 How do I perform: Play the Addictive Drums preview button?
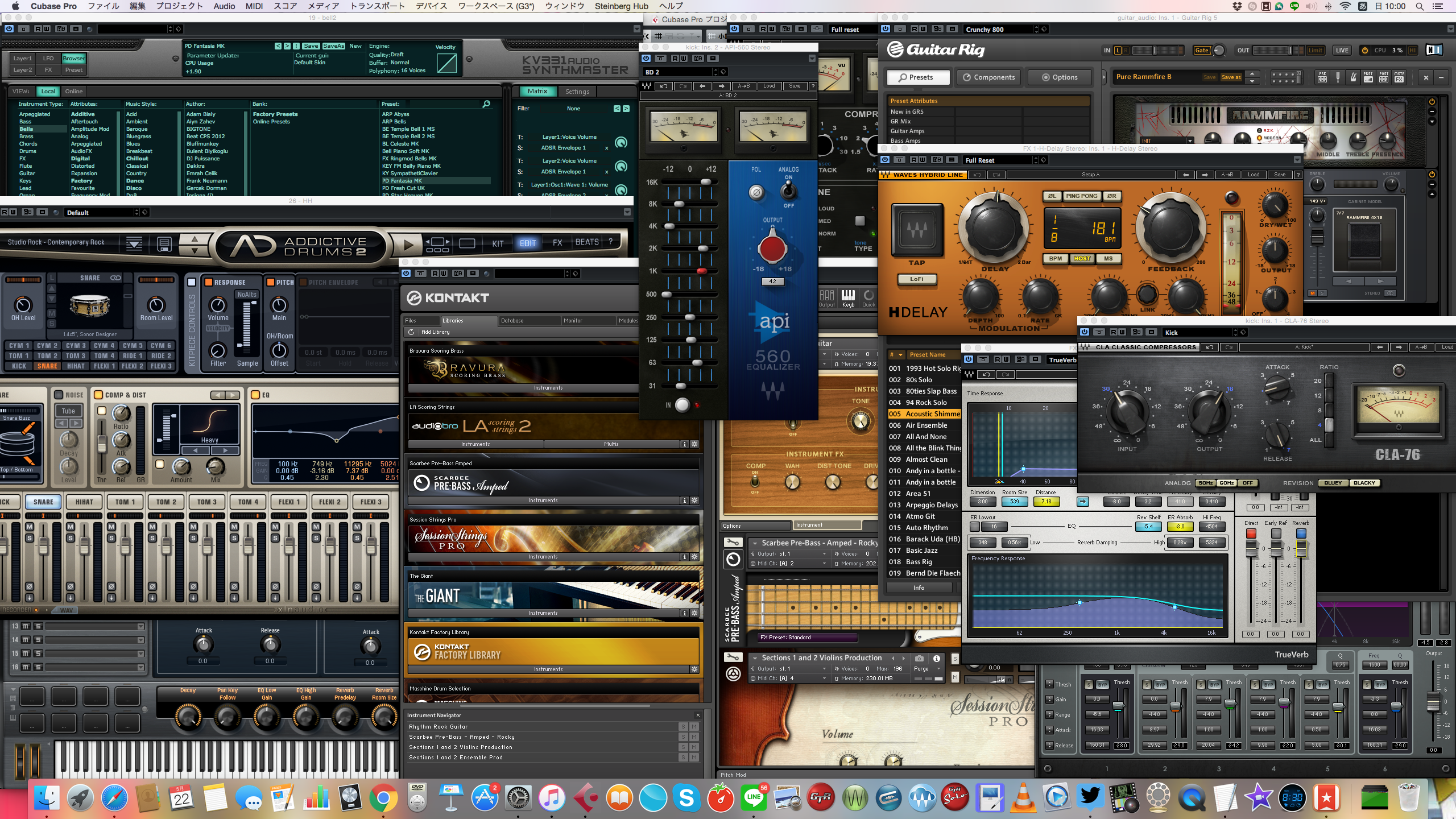(408, 245)
